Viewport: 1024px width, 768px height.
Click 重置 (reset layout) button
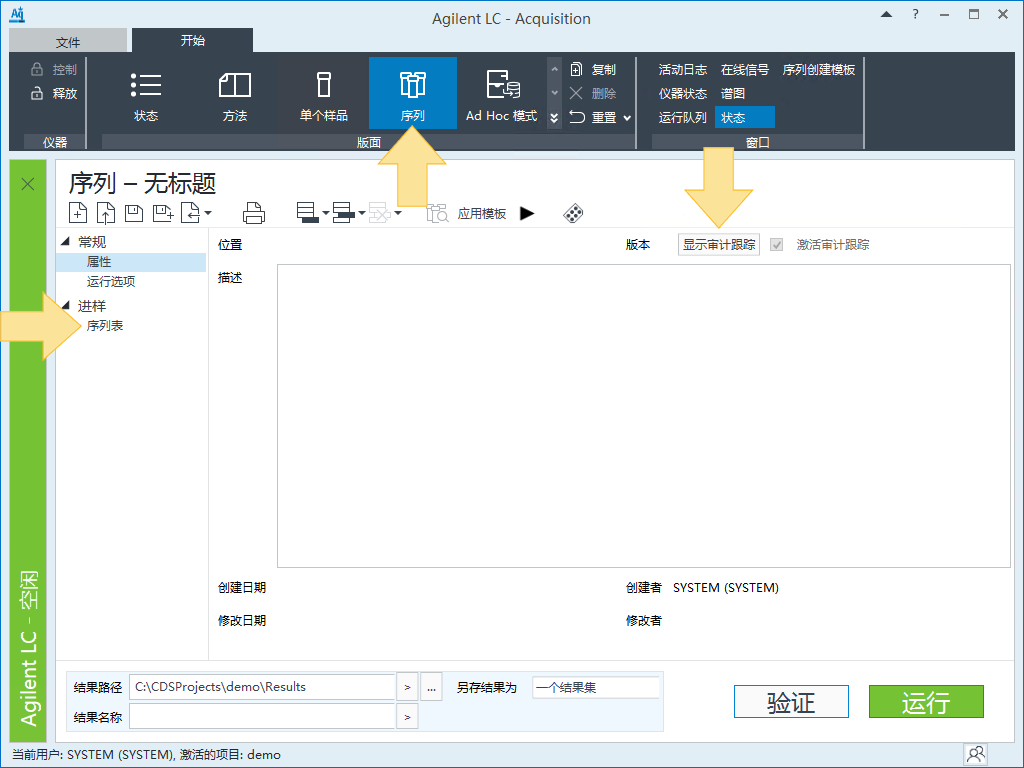pyautogui.click(x=593, y=118)
